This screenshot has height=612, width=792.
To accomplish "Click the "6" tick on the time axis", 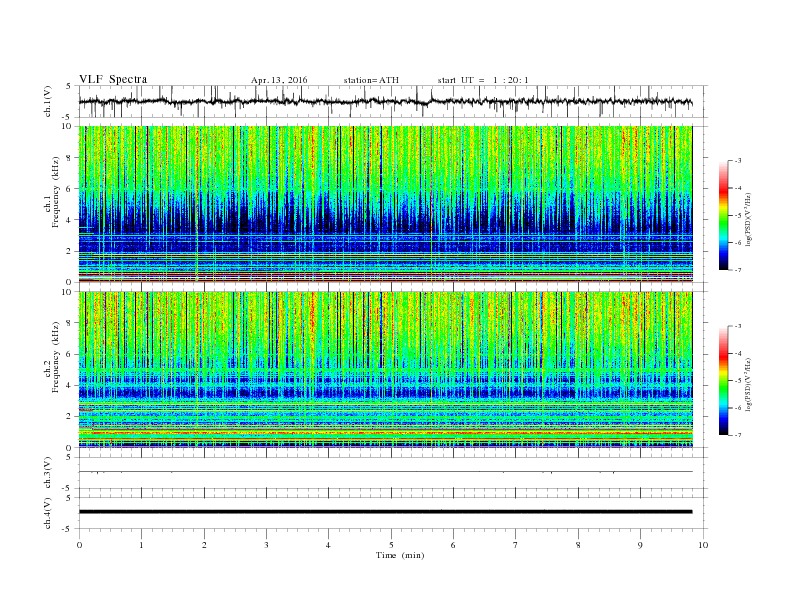I will [453, 545].
